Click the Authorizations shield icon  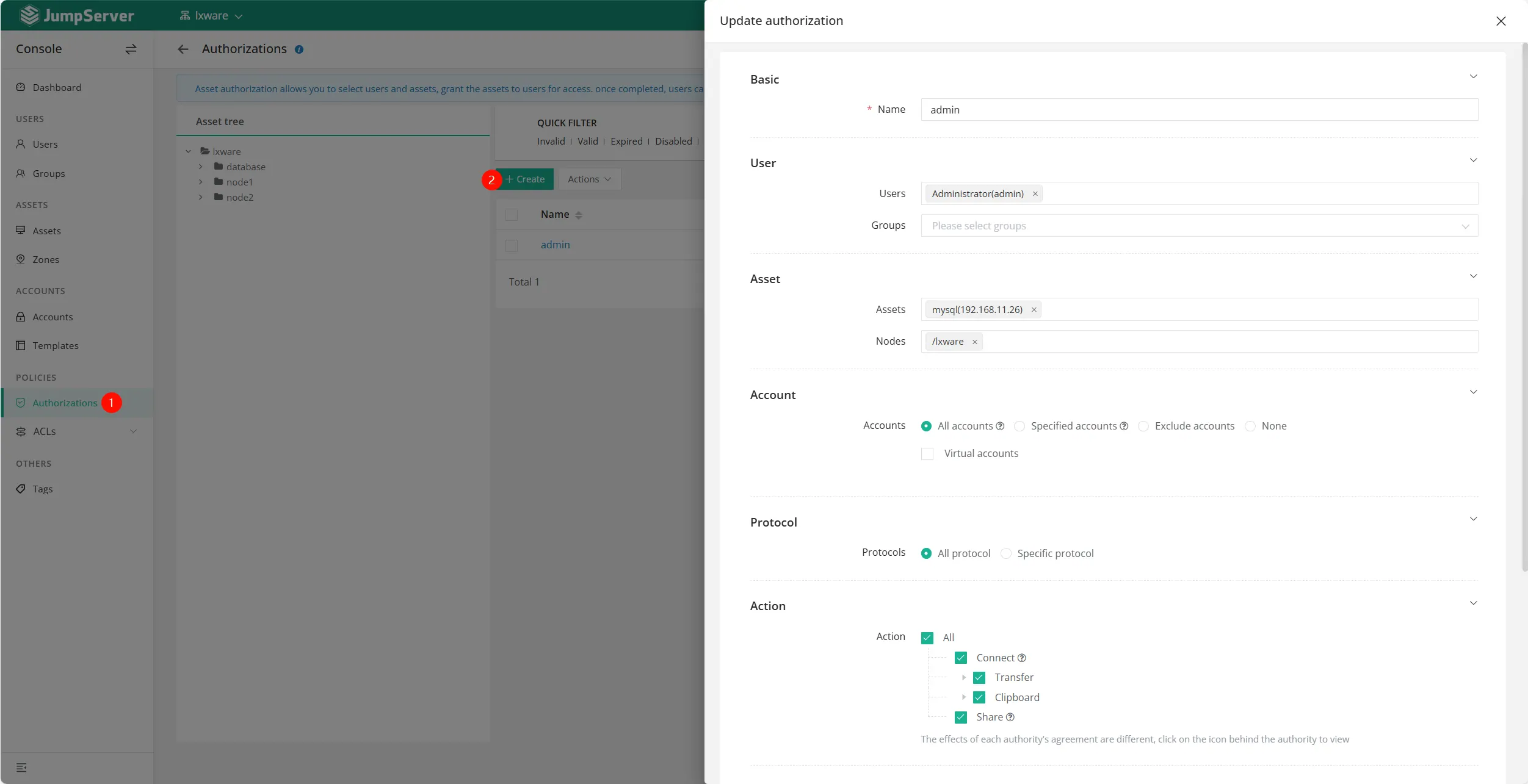pyautogui.click(x=21, y=403)
